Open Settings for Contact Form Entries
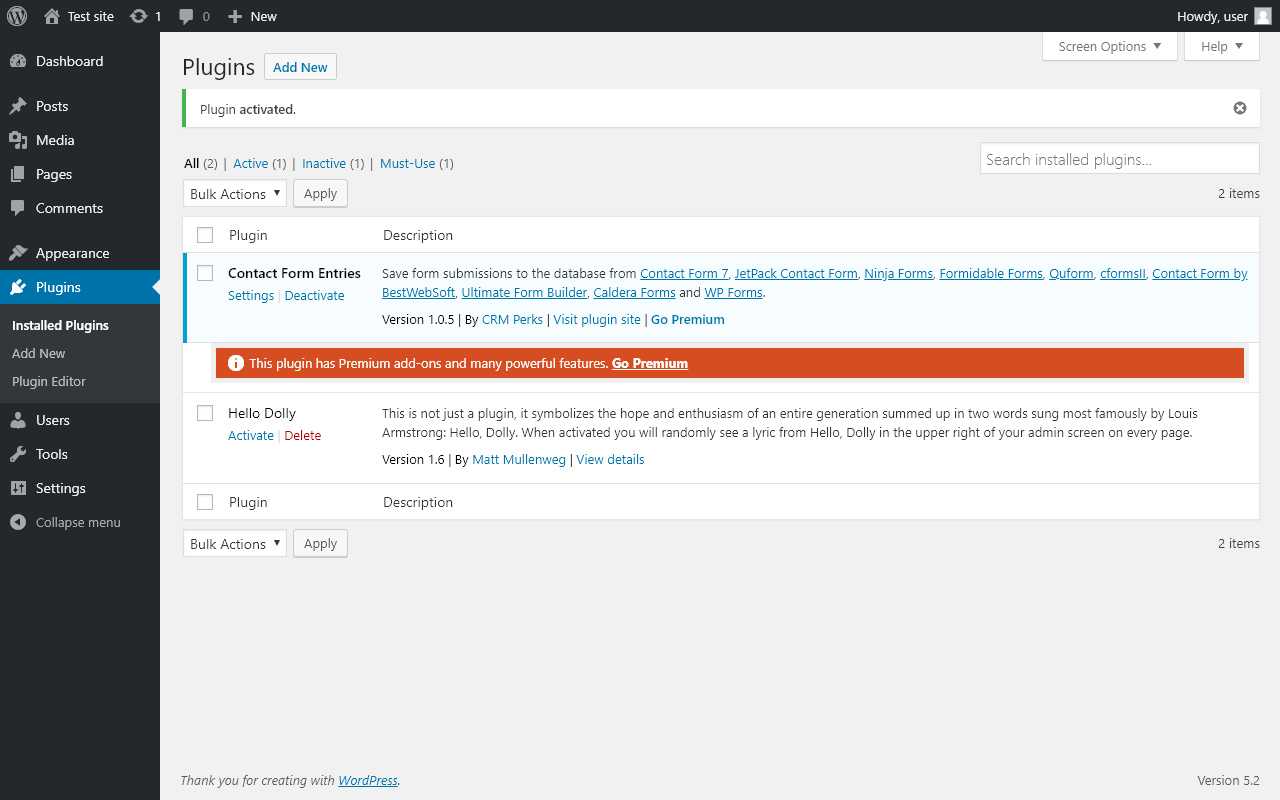The height and width of the screenshot is (800, 1280). point(251,295)
